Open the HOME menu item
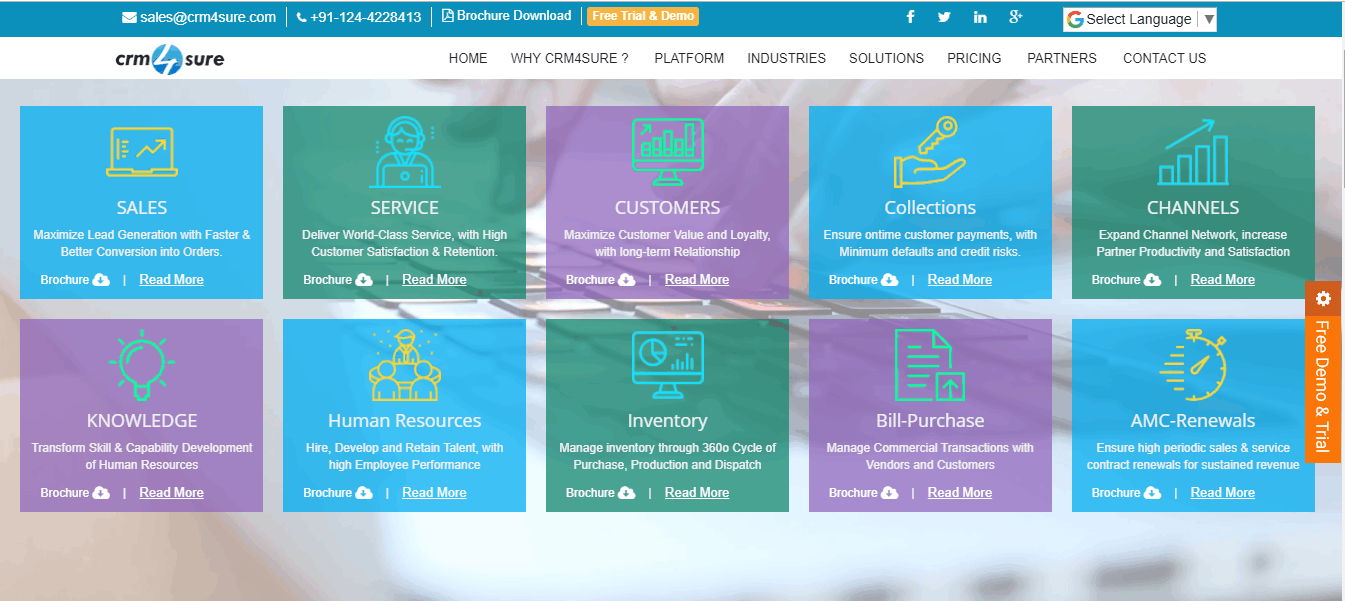This screenshot has width=1345, height=601. coord(468,58)
